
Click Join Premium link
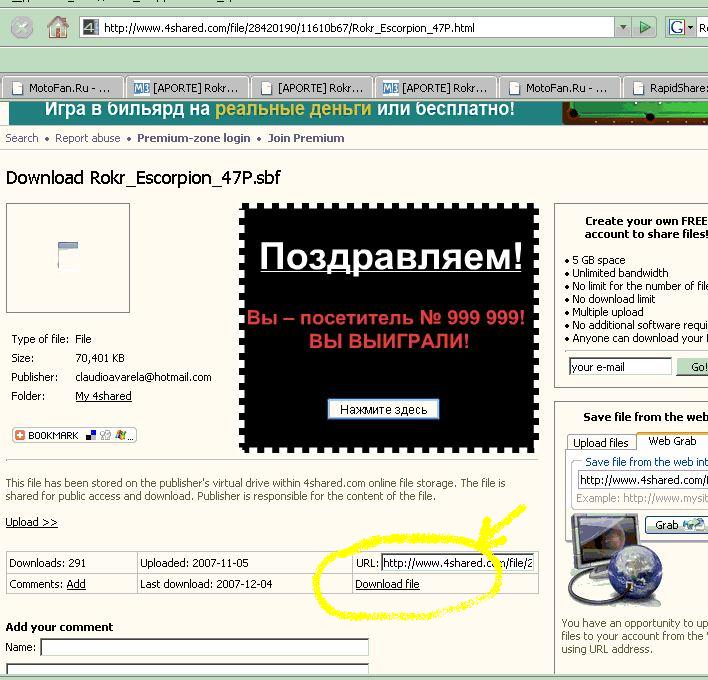(306, 138)
